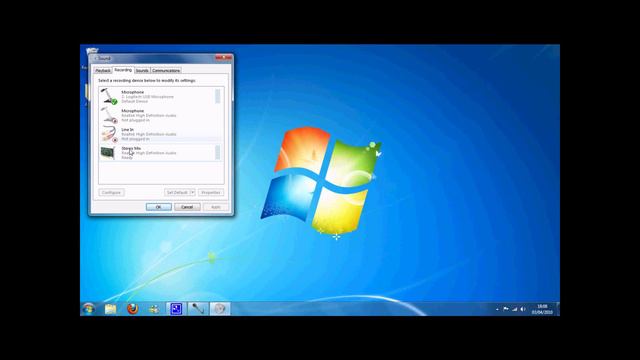Open the Set Default dropdown arrow
Image resolution: width=640 pixels, height=360 pixels.
[193, 192]
